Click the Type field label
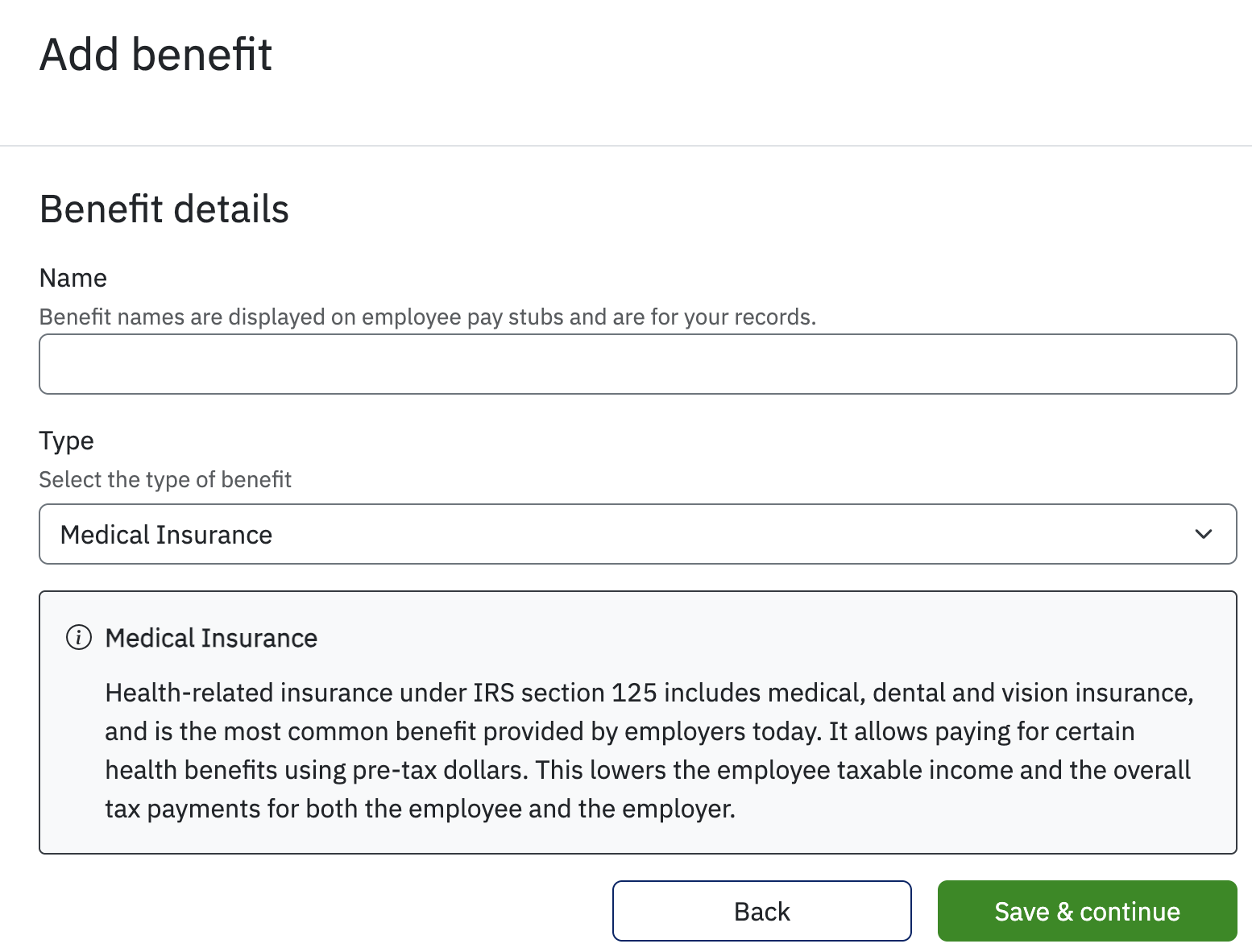Viewport: 1252px width, 952px height. click(66, 441)
